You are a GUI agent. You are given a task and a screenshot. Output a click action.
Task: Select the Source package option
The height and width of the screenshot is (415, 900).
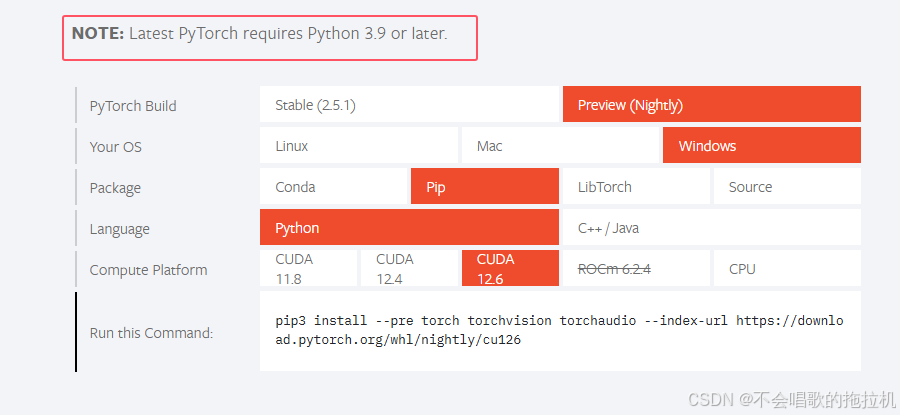[788, 187]
